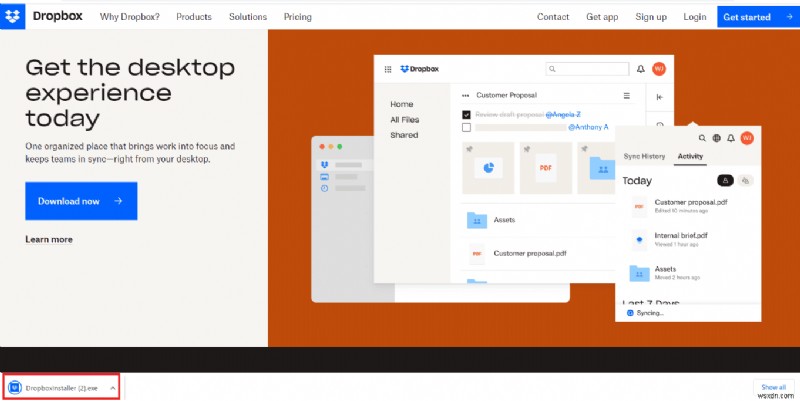Switch to the Activity tab
Viewport: 800px width, 401px height.
pyautogui.click(x=690, y=156)
